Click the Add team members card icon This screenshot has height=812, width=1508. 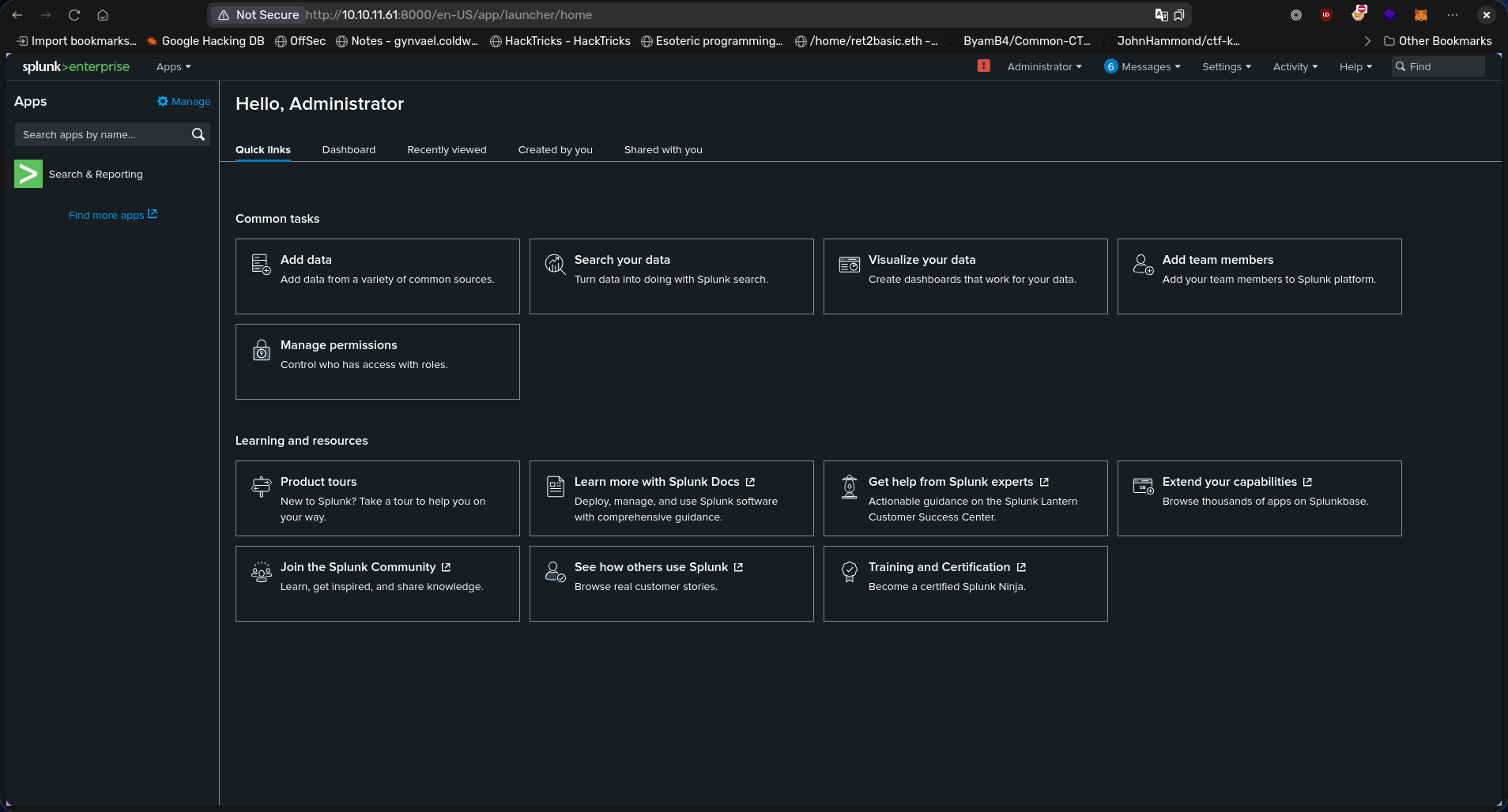pyautogui.click(x=1144, y=264)
